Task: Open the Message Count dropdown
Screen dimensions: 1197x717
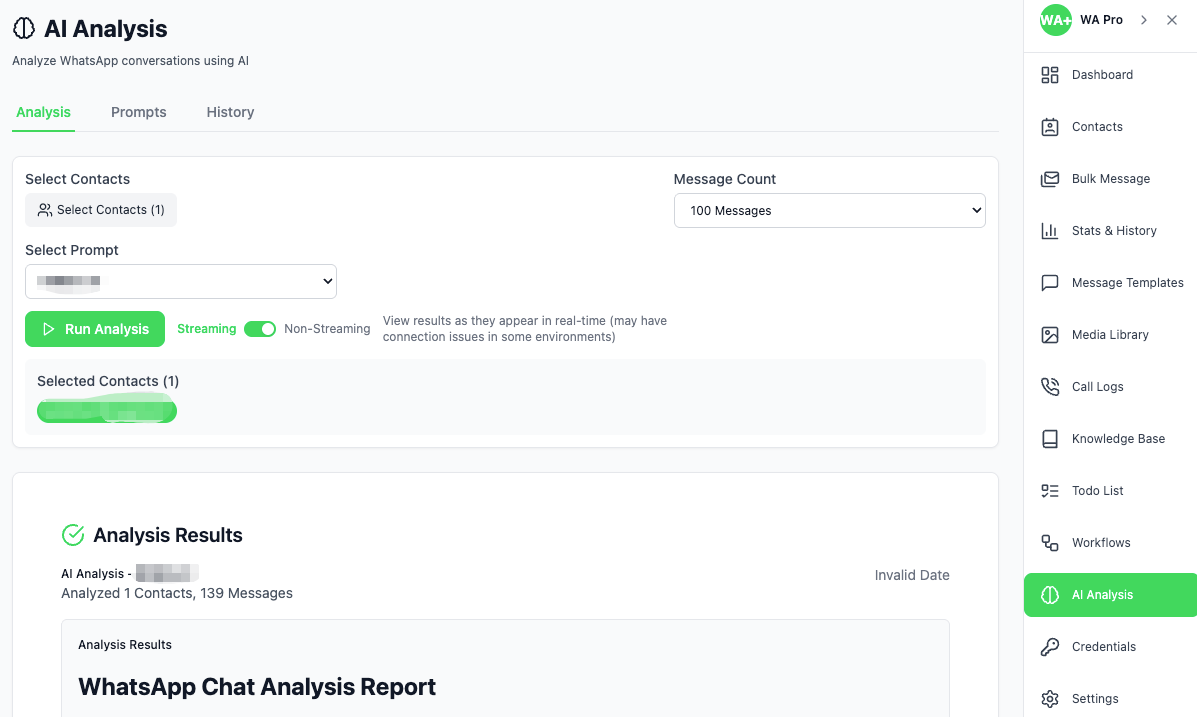Action: (829, 211)
